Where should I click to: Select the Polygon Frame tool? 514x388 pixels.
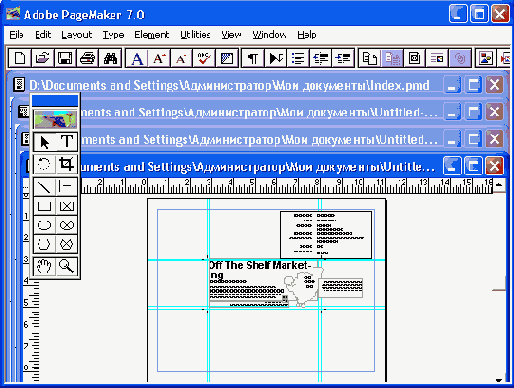(67, 244)
